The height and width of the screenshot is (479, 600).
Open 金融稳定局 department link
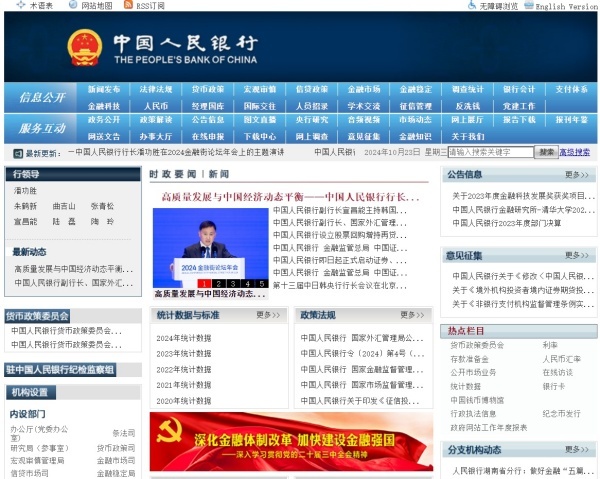[116, 473]
